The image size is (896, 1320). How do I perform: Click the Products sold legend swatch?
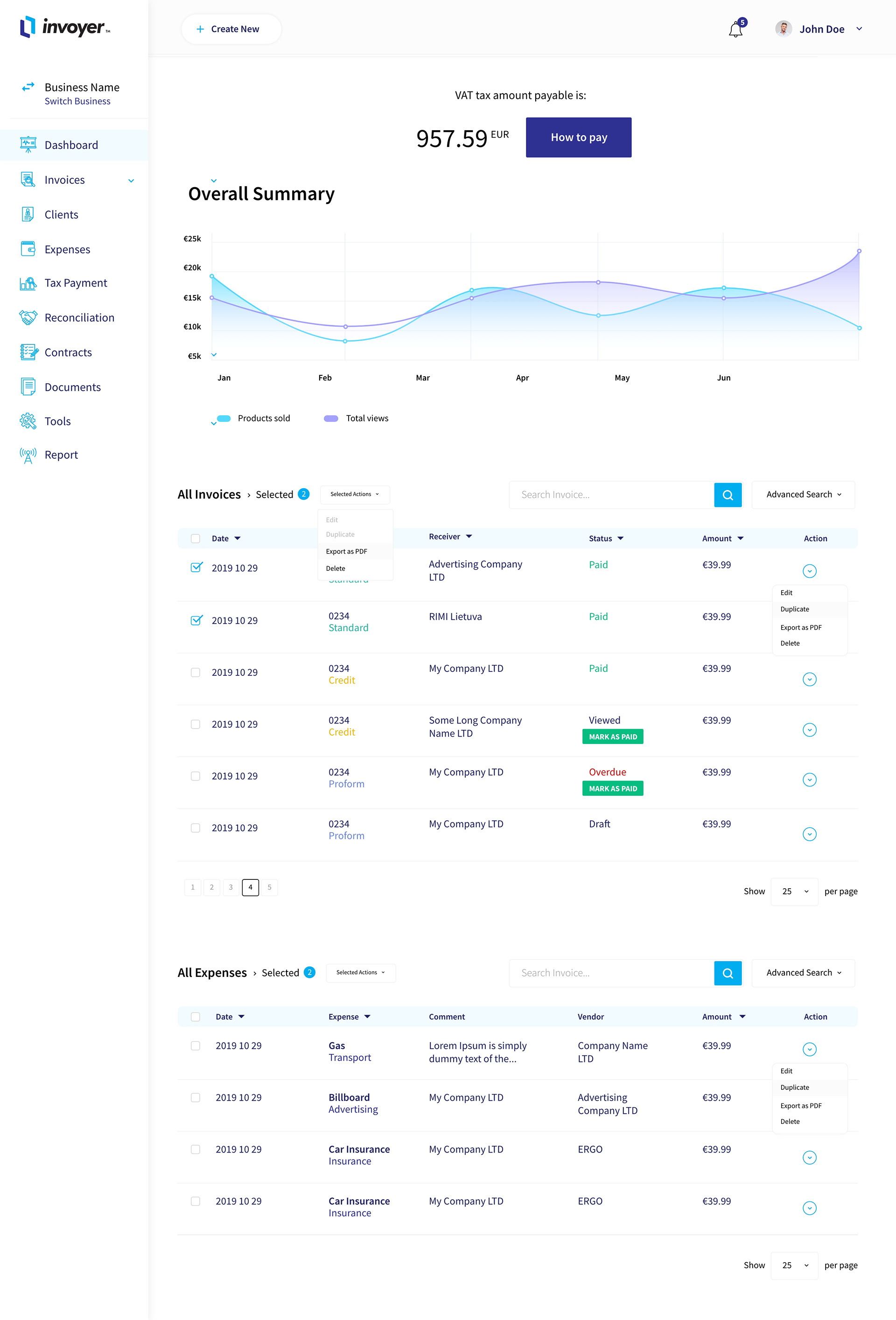(x=224, y=419)
